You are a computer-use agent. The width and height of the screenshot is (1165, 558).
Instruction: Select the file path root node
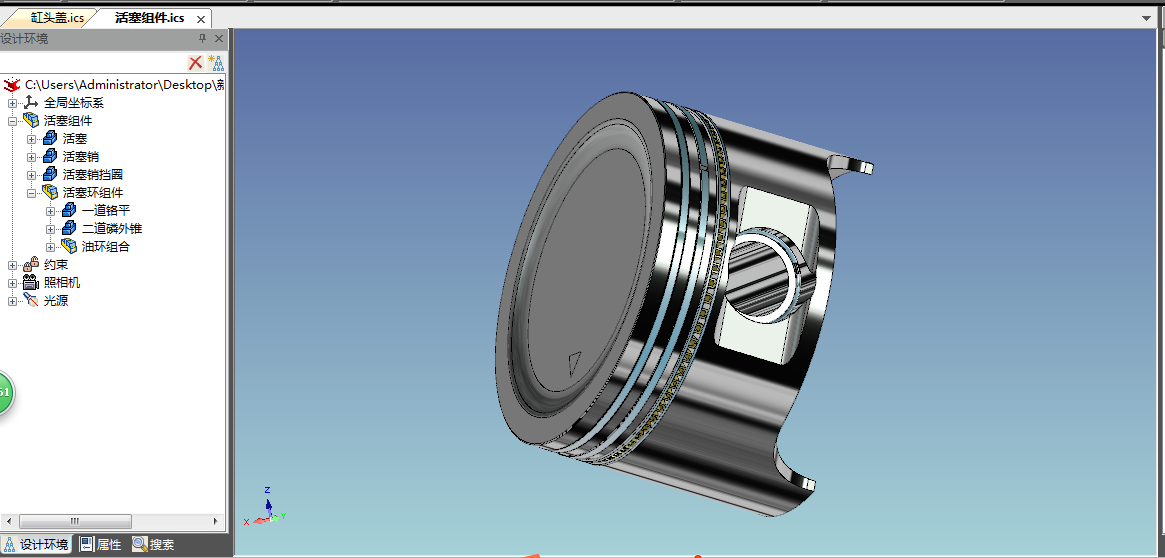click(x=124, y=85)
